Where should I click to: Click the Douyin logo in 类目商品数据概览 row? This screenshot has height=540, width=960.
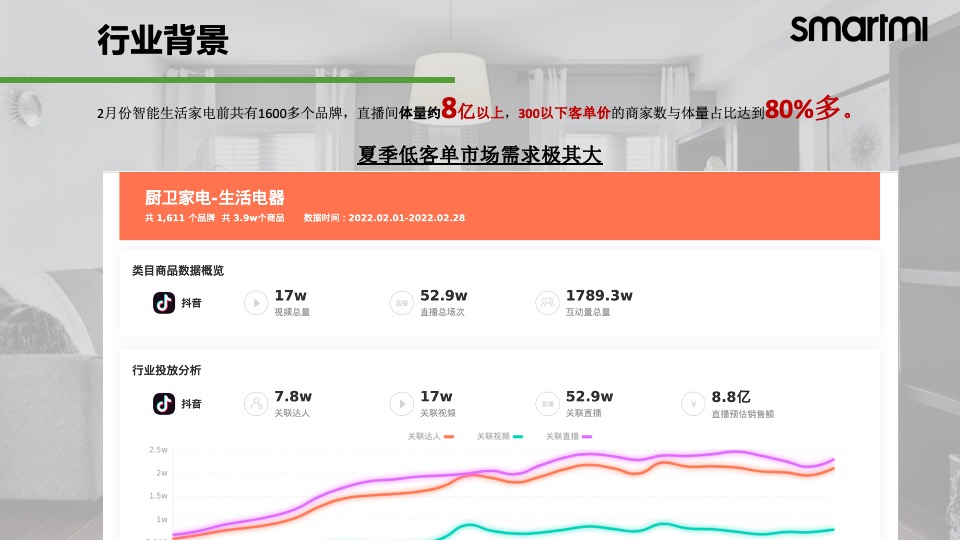163,303
